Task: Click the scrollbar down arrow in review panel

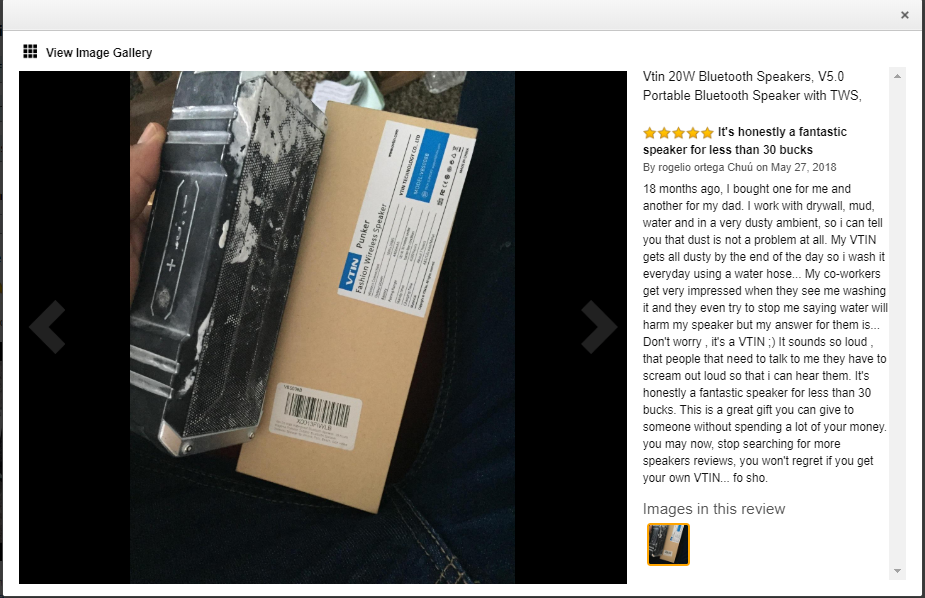Action: click(897, 571)
